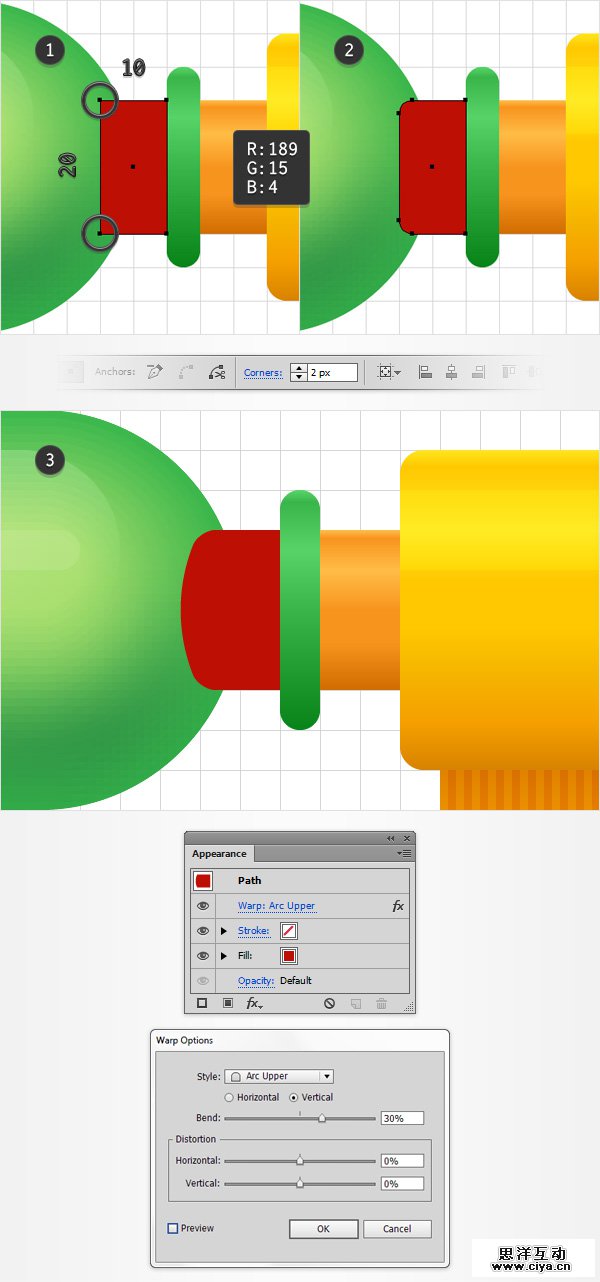Image resolution: width=600 pixels, height=1282 pixels.
Task: Enable the Preview checkbox in Warp Options
Action: pyautogui.click(x=173, y=1228)
